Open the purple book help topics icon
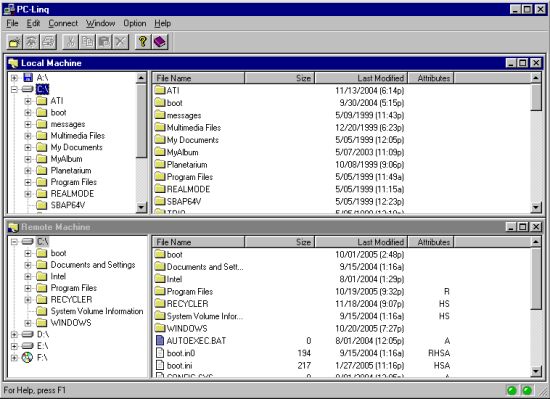 160,42
